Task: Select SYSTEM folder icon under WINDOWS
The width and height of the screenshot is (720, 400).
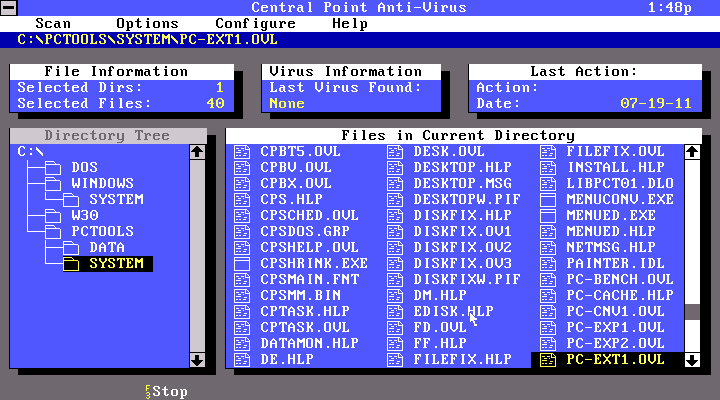Action: (71, 200)
